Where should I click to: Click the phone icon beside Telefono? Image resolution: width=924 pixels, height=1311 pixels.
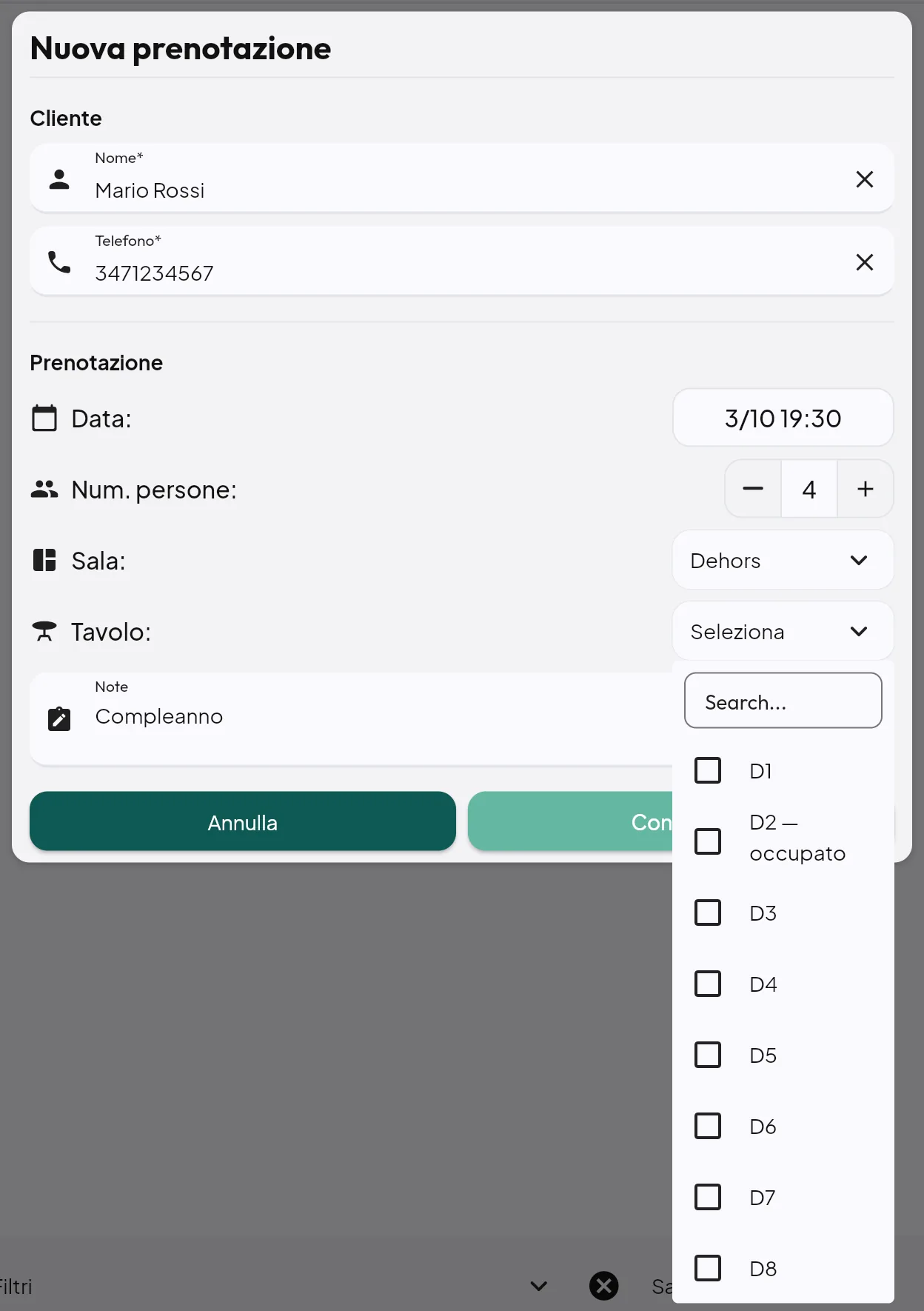point(59,262)
